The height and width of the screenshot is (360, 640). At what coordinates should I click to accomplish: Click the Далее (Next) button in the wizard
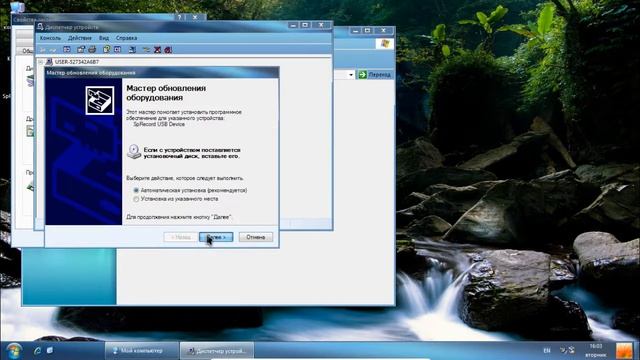click(x=216, y=237)
